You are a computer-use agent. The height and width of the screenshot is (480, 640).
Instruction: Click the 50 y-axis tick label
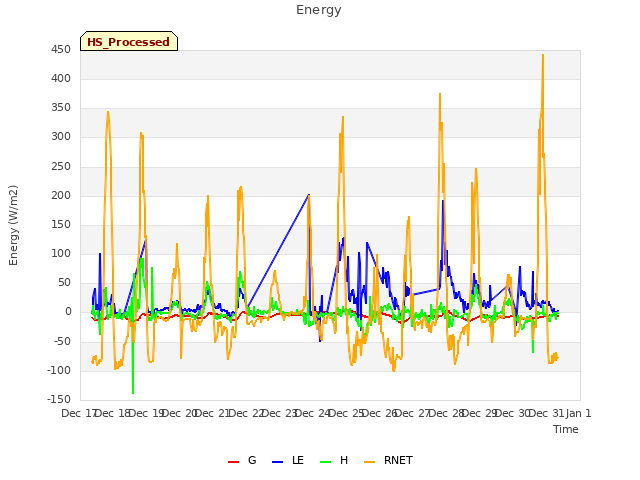[x=64, y=282]
